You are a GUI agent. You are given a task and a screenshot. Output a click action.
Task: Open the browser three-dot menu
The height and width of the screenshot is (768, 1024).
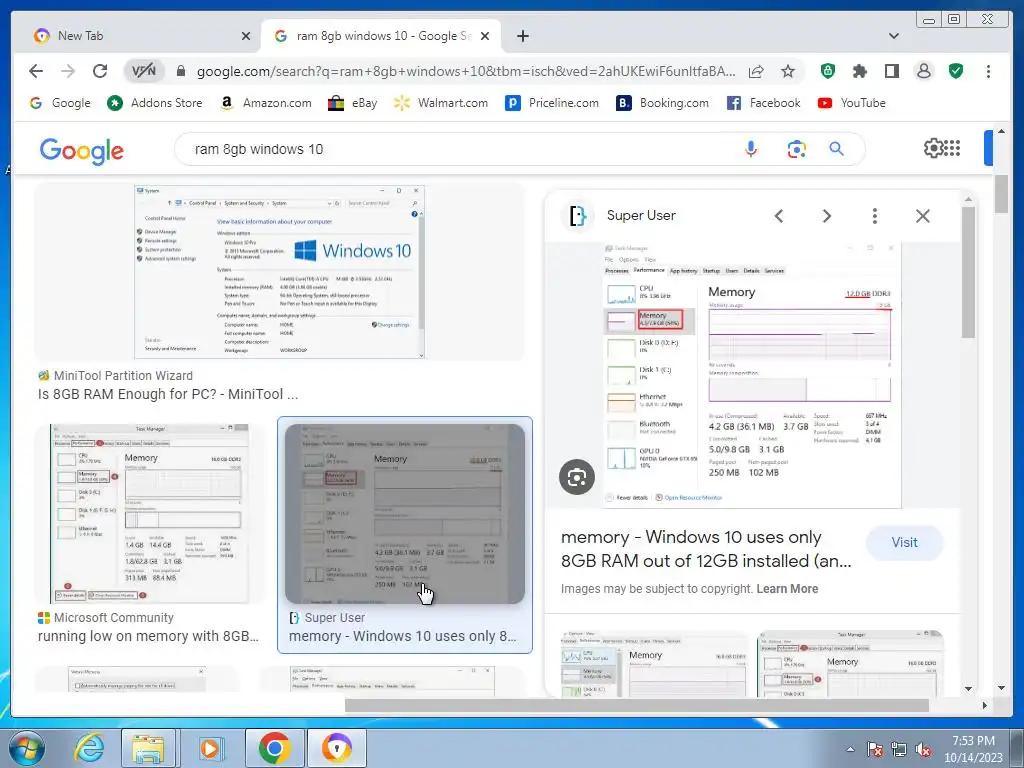point(988,71)
